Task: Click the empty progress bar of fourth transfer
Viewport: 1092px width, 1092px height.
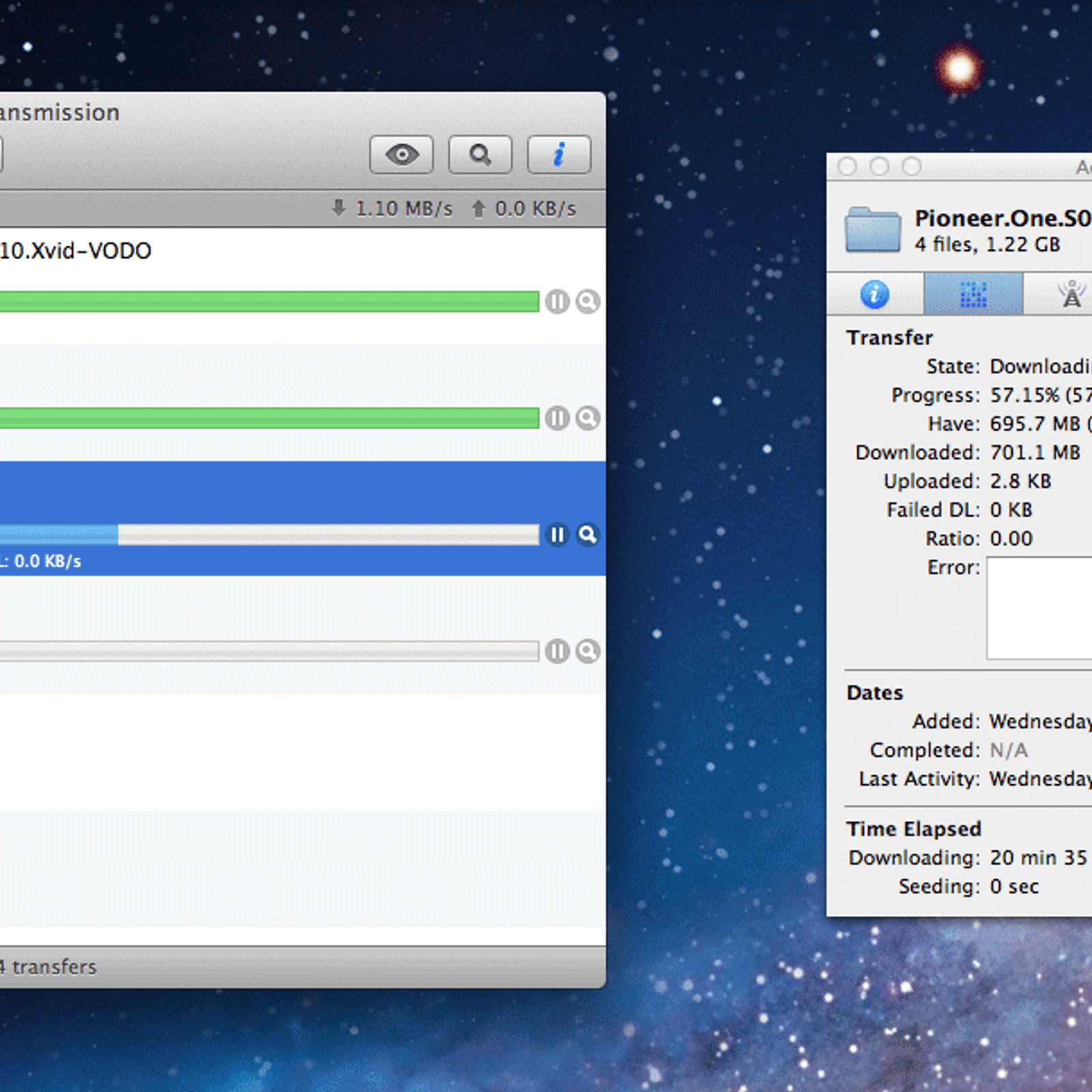Action: 270,651
